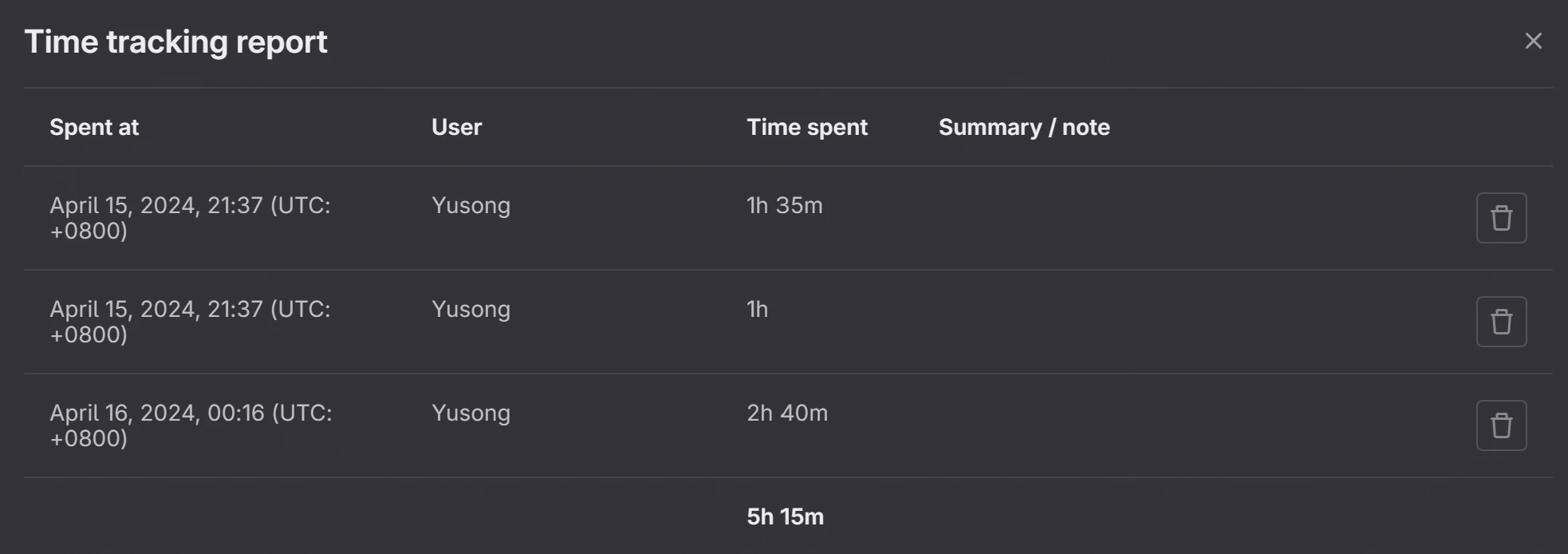Click the "Spent at" column header
The image size is (1568, 554).
point(94,128)
